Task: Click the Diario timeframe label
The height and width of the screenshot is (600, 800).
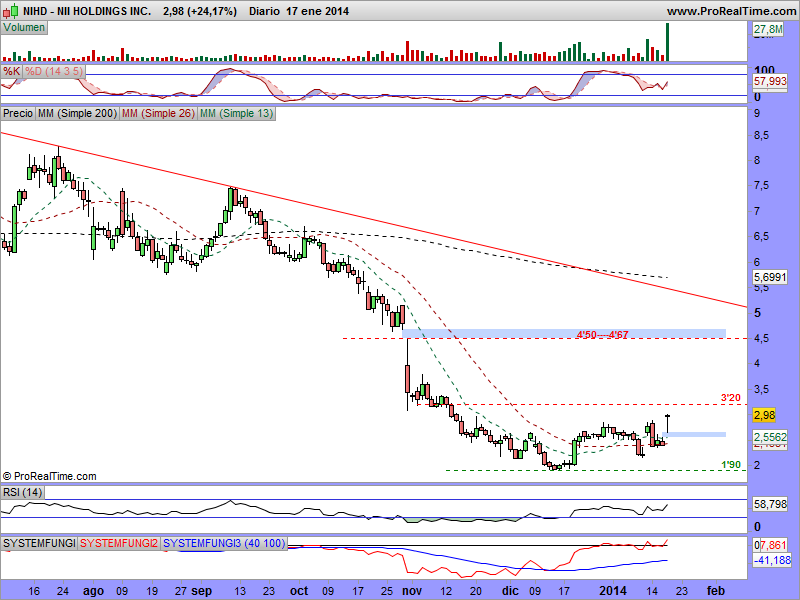Action: 264,11
